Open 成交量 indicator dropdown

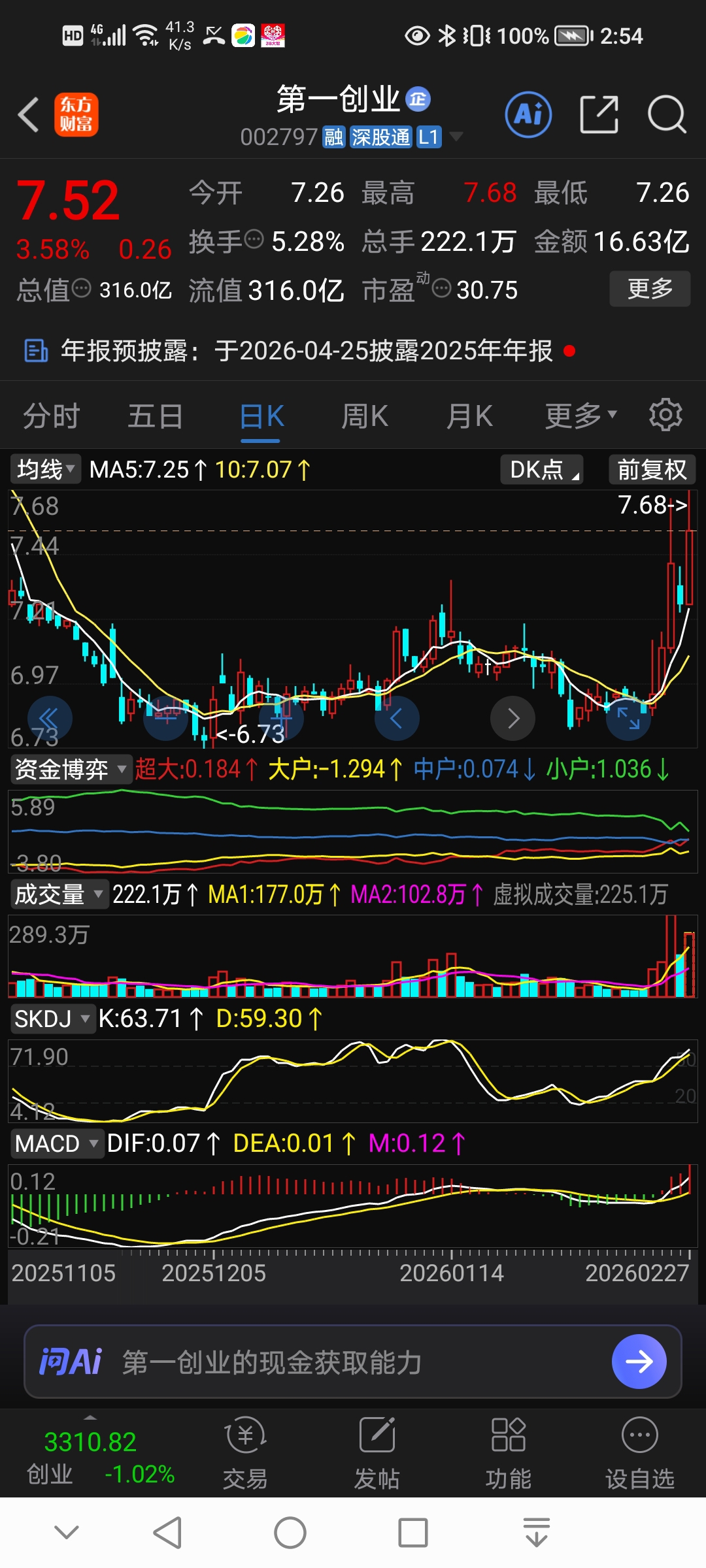point(59,894)
